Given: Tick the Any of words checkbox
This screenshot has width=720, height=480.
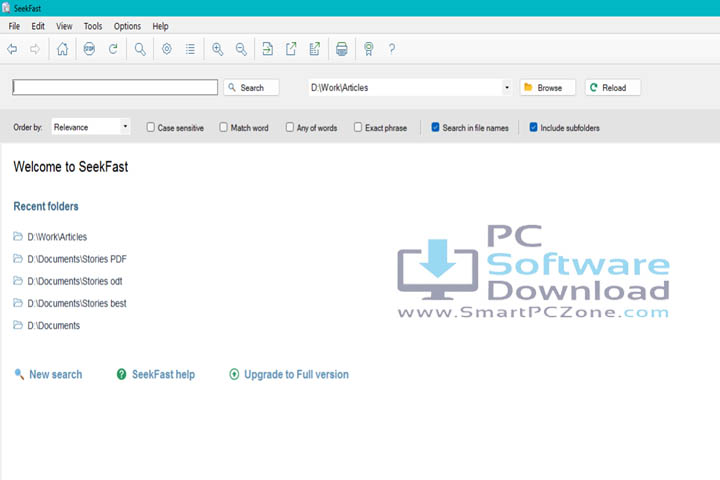Looking at the screenshot, I should [290, 127].
